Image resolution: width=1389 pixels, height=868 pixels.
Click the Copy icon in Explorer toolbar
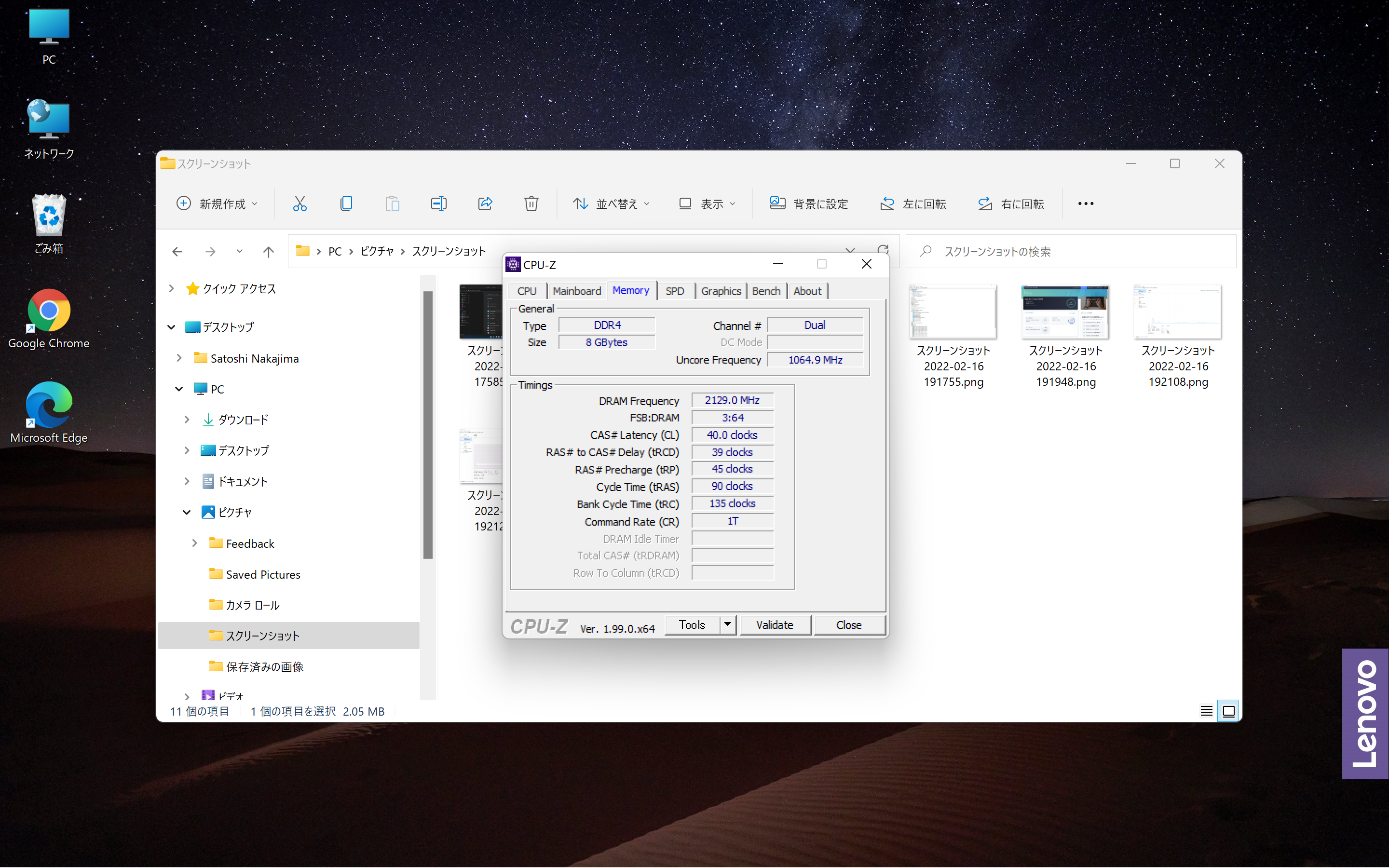coord(346,203)
